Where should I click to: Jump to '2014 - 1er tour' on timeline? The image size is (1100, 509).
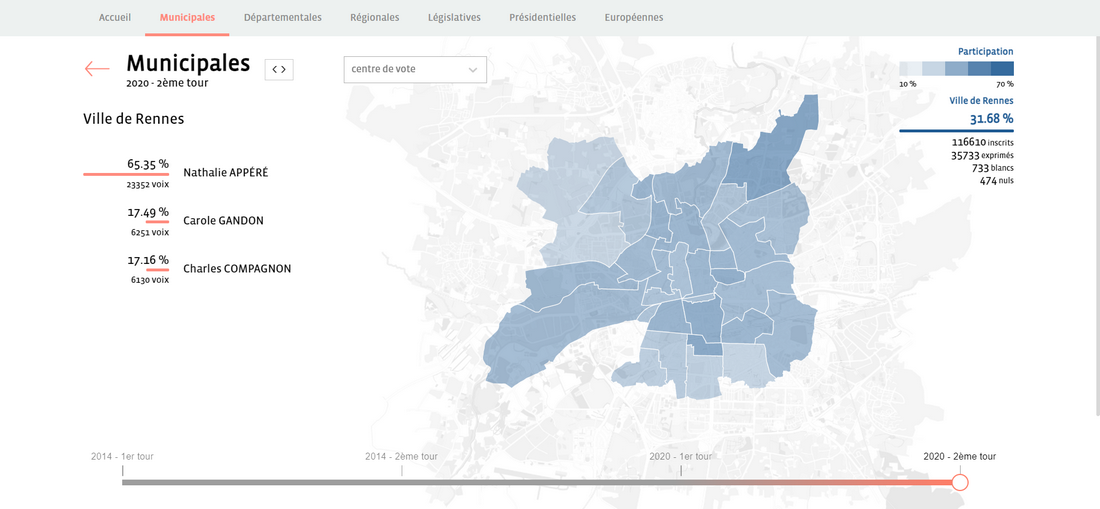(x=122, y=456)
